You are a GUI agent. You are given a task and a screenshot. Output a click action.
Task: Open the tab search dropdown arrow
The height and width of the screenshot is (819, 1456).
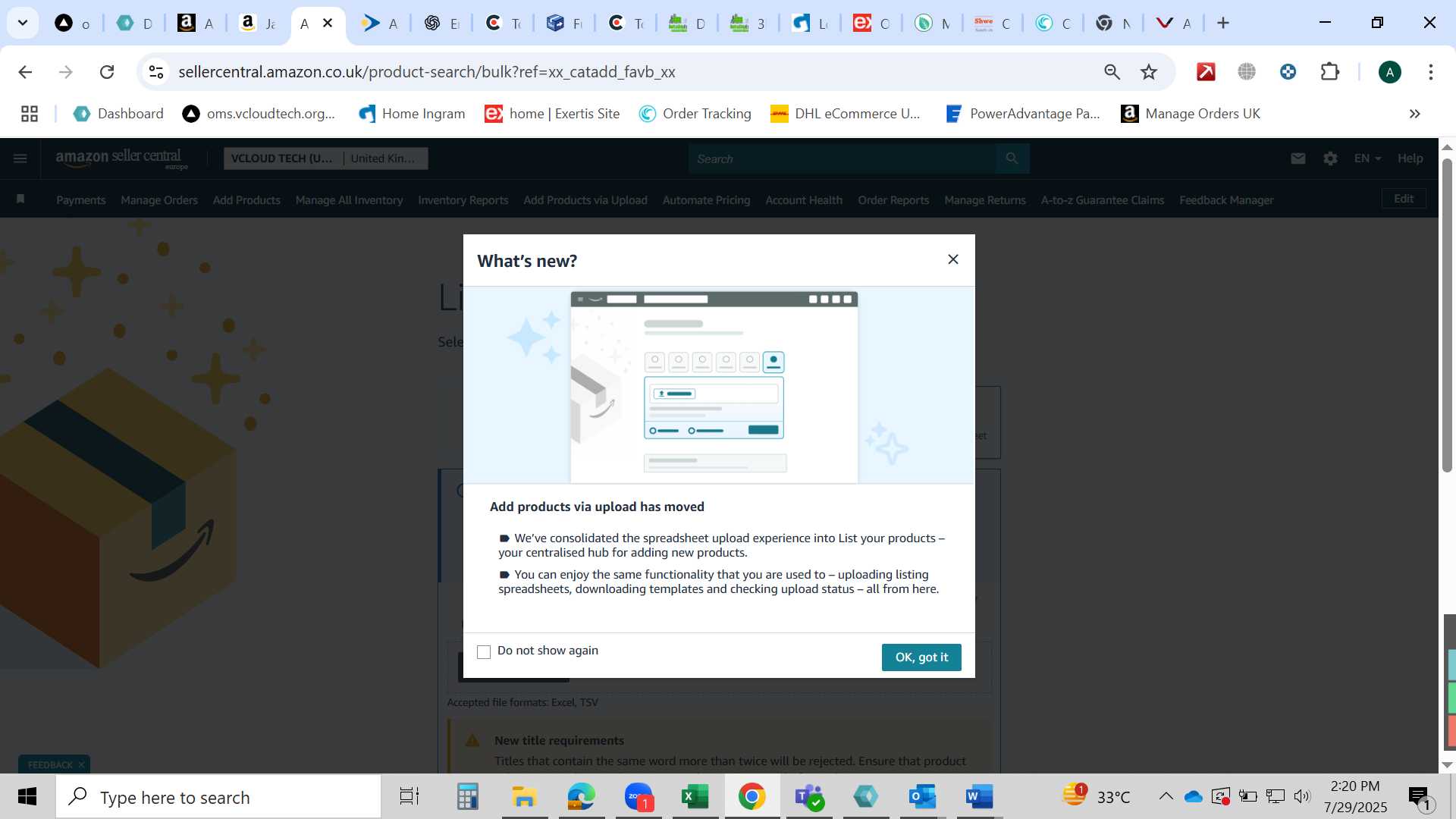23,23
